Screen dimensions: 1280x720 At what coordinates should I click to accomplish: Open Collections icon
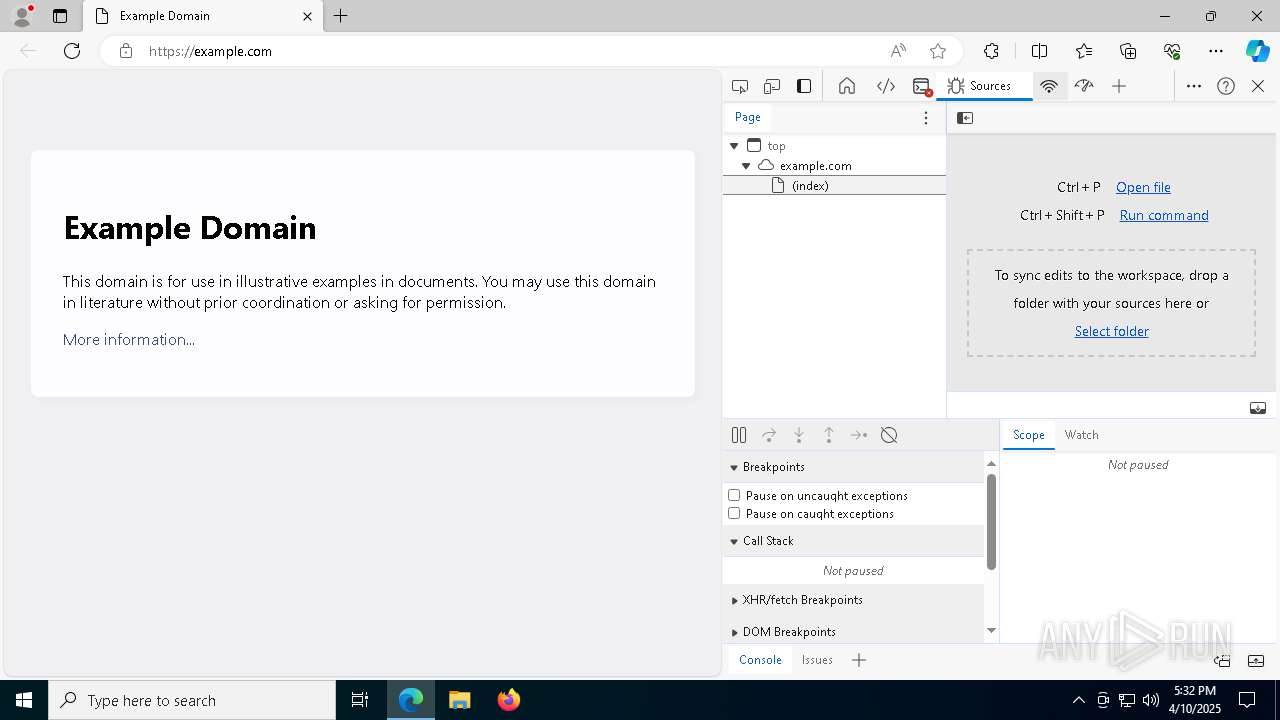1128,51
